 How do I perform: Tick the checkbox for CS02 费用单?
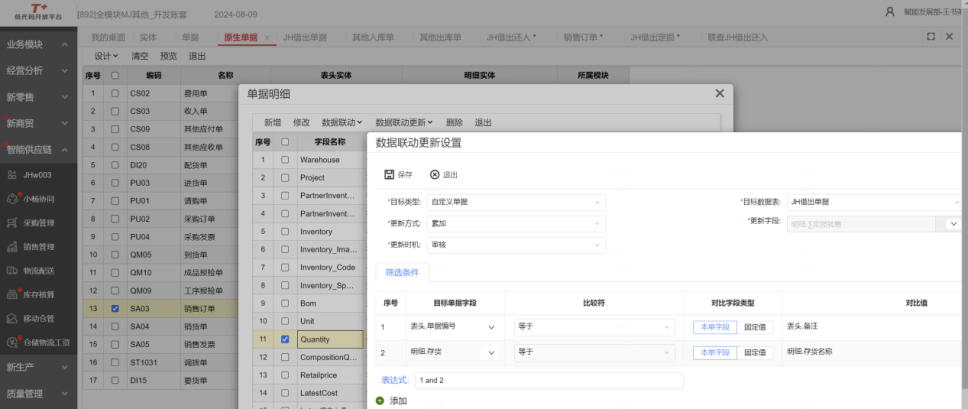pos(115,94)
